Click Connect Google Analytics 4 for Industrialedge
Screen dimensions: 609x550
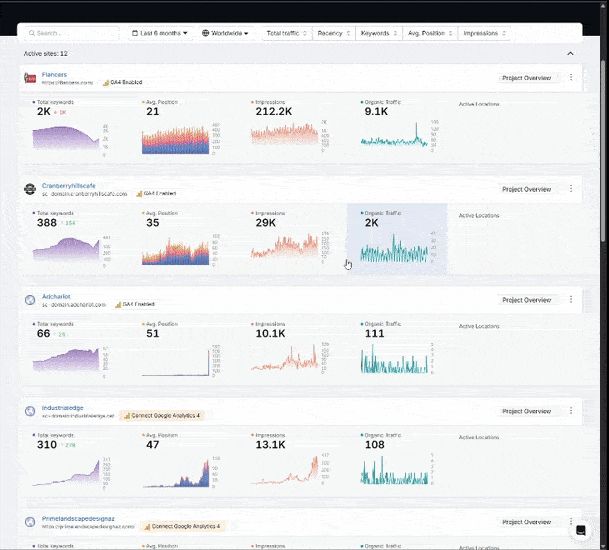pyautogui.click(x=162, y=416)
